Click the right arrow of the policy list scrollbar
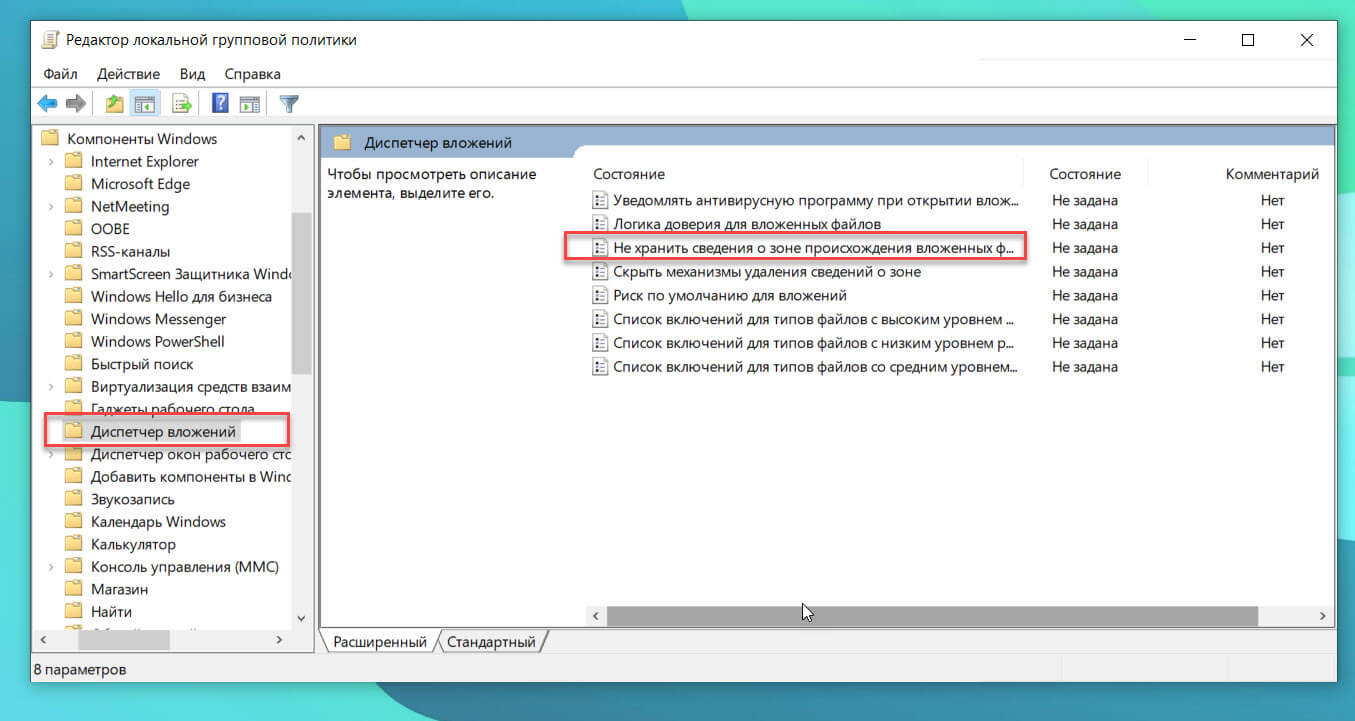The image size is (1355, 721). pyautogui.click(x=1323, y=616)
